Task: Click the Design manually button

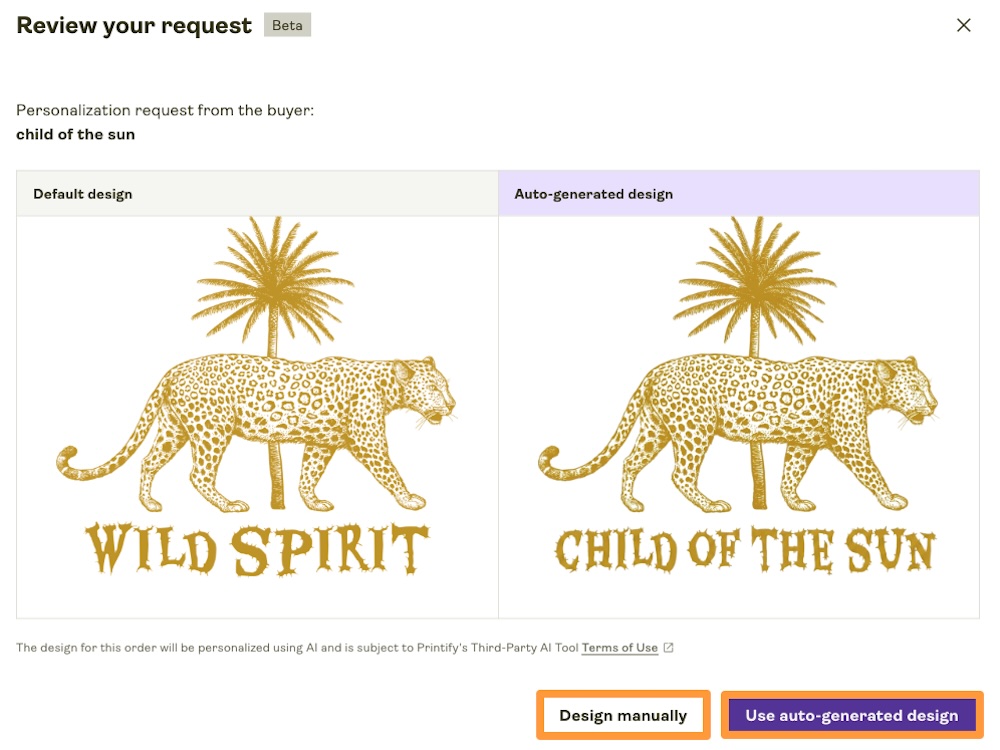Action: [x=623, y=715]
